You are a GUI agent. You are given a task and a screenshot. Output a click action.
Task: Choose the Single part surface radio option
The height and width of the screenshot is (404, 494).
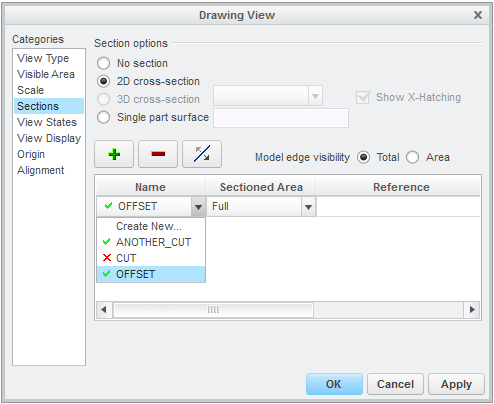(103, 117)
